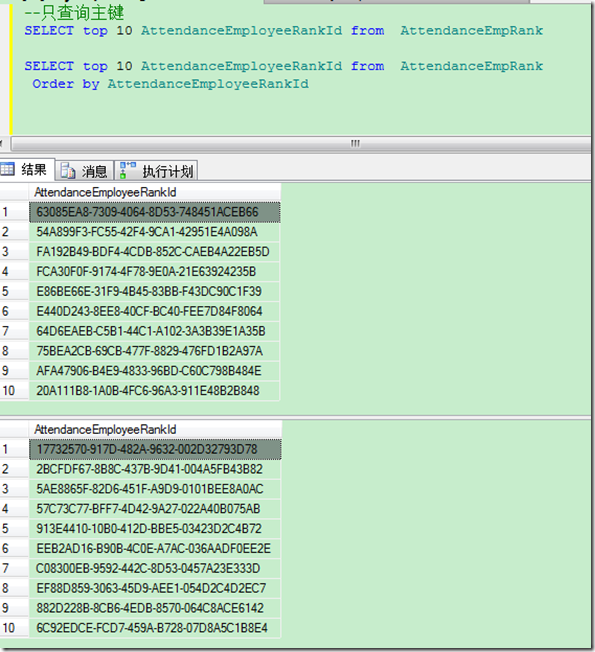Screen dimensions: 595x652
Task: Click row header 10 in the first result grid
Action: tap(14, 391)
